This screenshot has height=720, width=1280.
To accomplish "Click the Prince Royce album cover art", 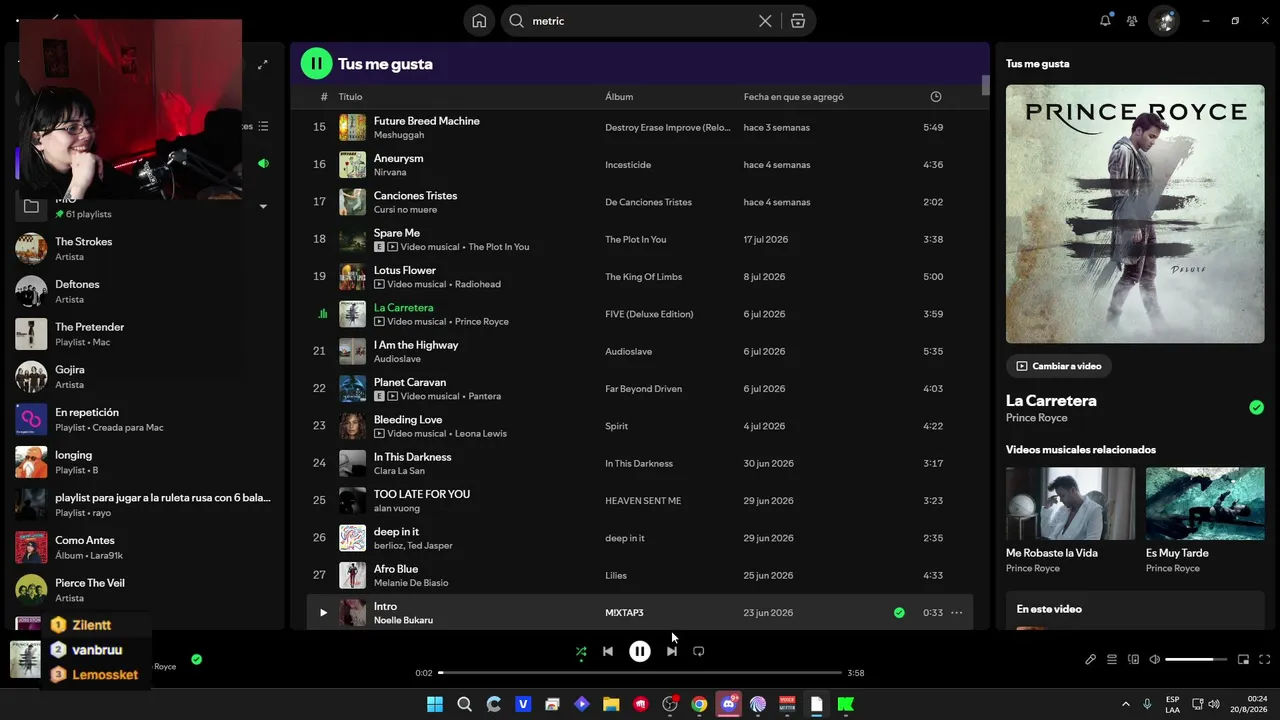I will pos(1135,214).
